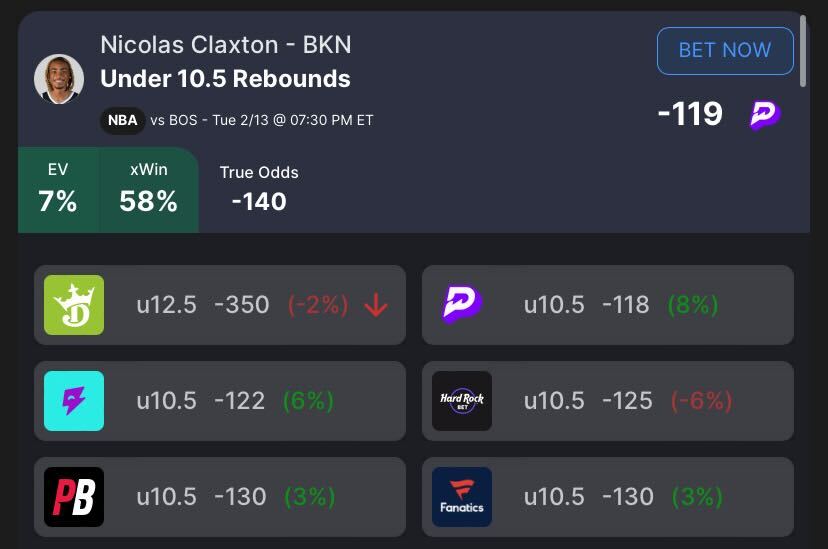Click the Fanatics sportsbook logo

pos(462,497)
